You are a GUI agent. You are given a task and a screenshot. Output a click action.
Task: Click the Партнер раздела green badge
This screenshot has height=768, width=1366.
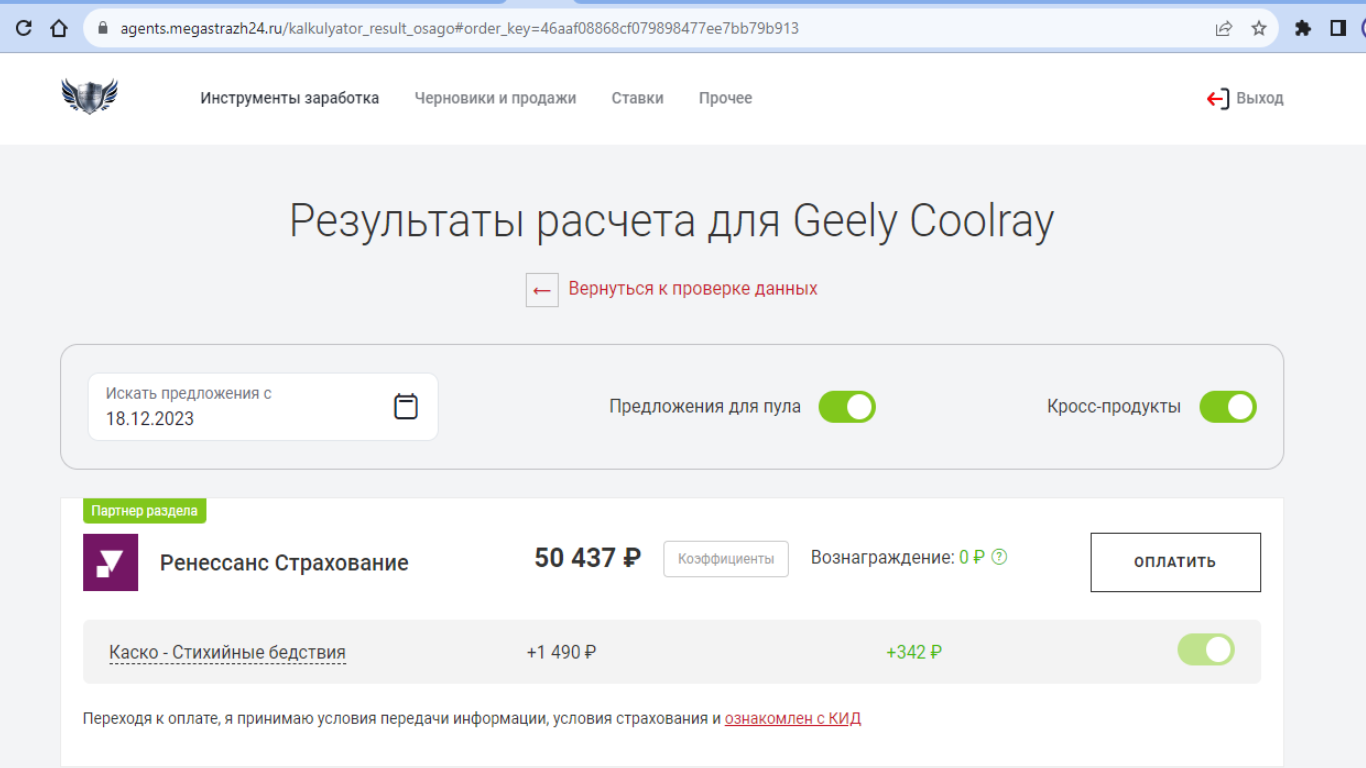pyautogui.click(x=144, y=511)
